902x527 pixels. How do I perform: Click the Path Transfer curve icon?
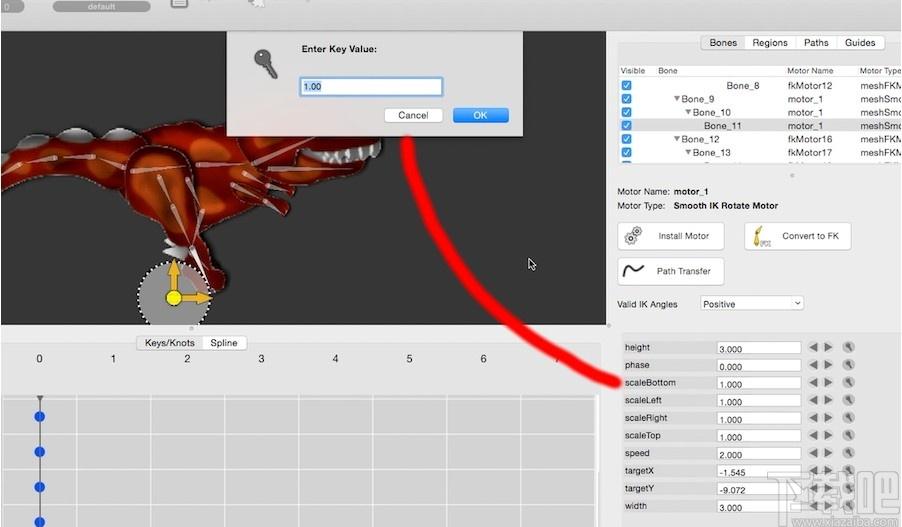tap(633, 270)
